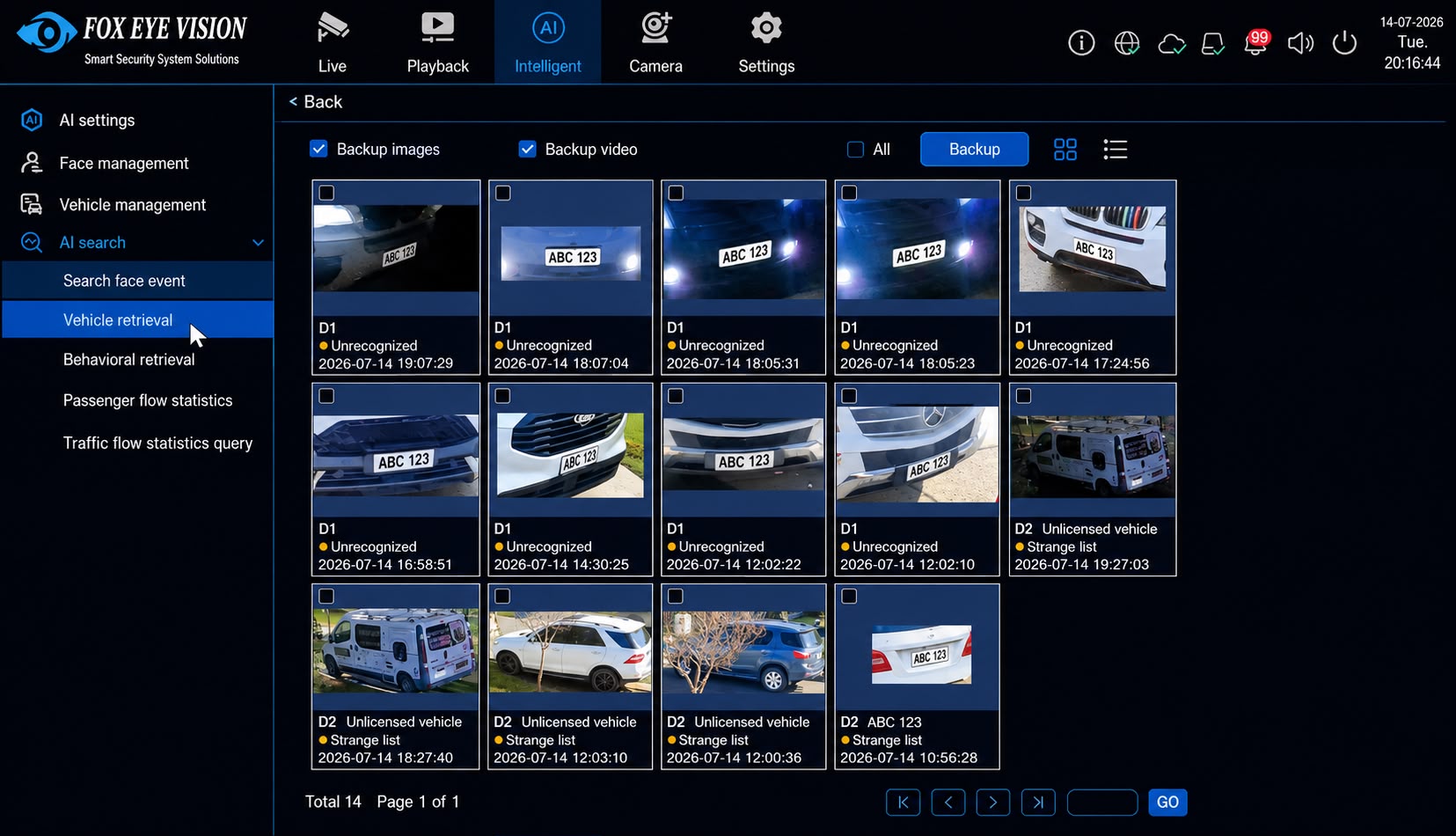Click the AI settings sidebar icon
The height and width of the screenshot is (836, 1456).
click(32, 120)
